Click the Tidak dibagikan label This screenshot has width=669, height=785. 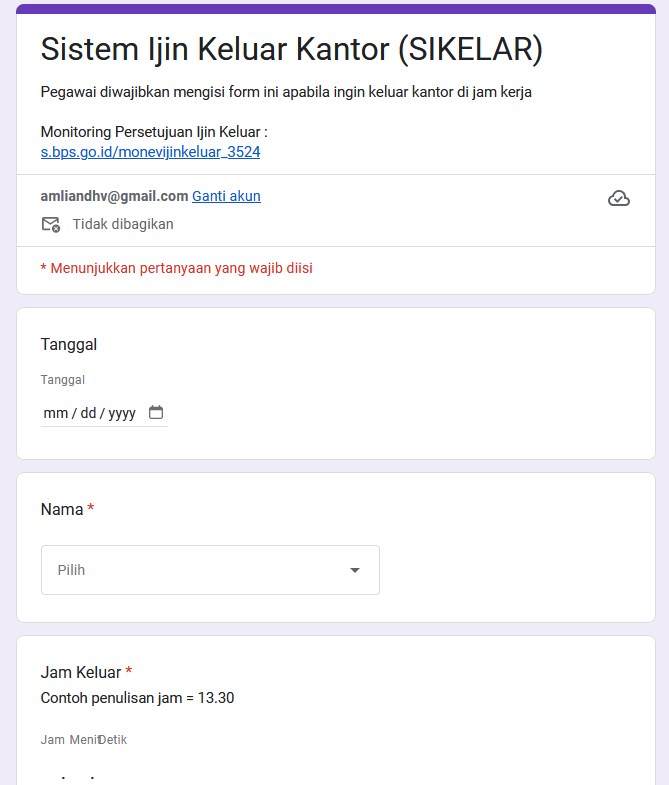click(123, 224)
